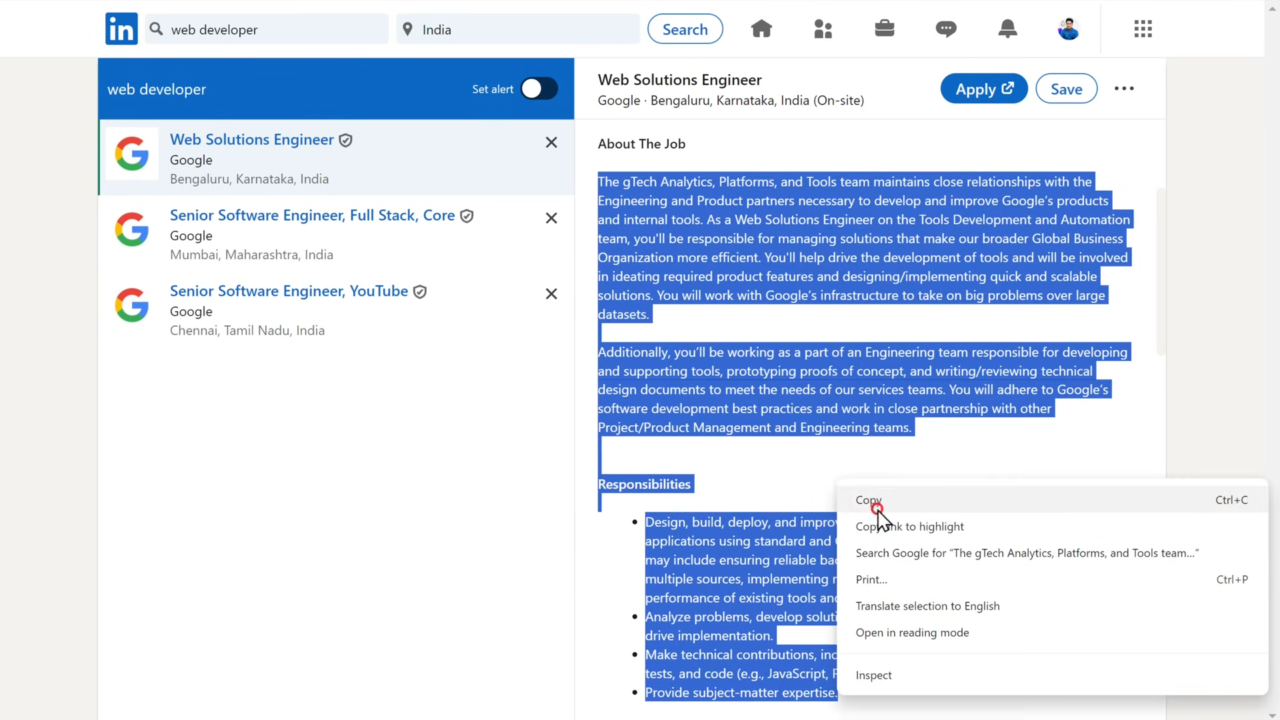Click verified badge beside Senior Software Engineer, YouTube
Image resolution: width=1280 pixels, height=720 pixels.
420,292
